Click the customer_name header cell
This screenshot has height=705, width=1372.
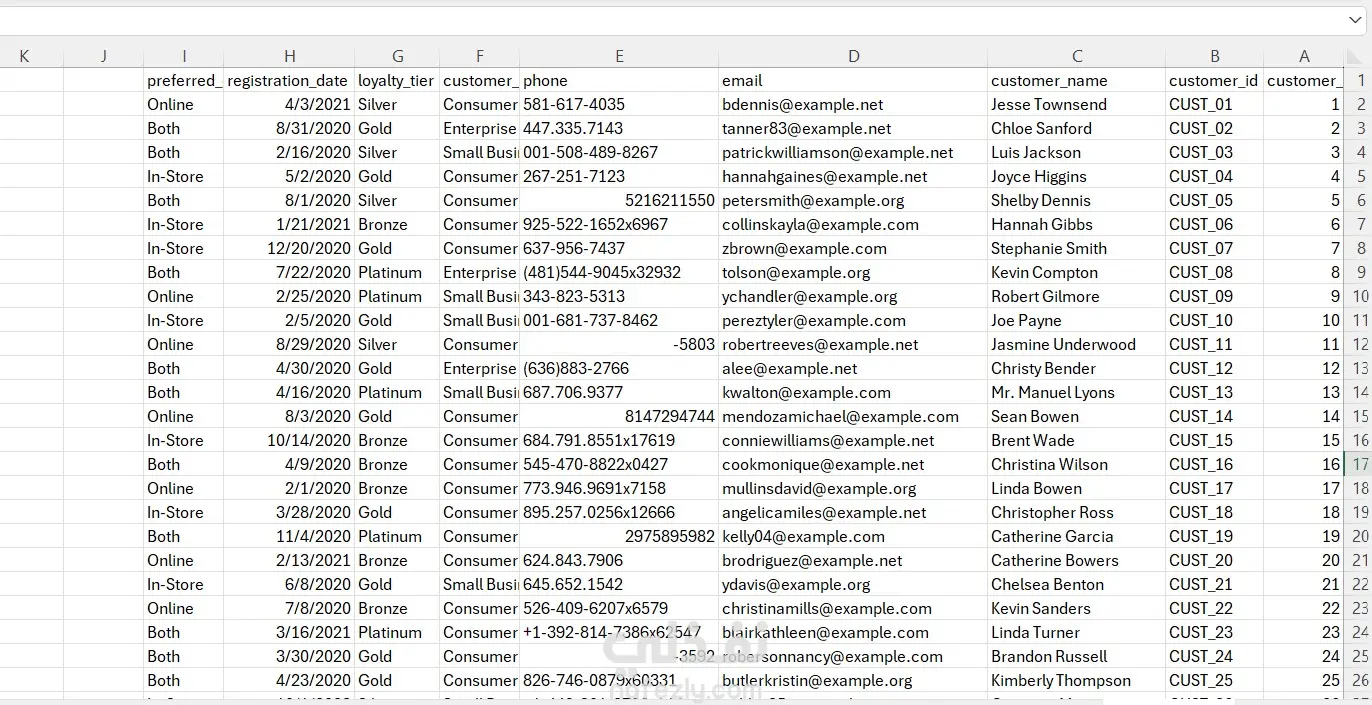[1077, 81]
